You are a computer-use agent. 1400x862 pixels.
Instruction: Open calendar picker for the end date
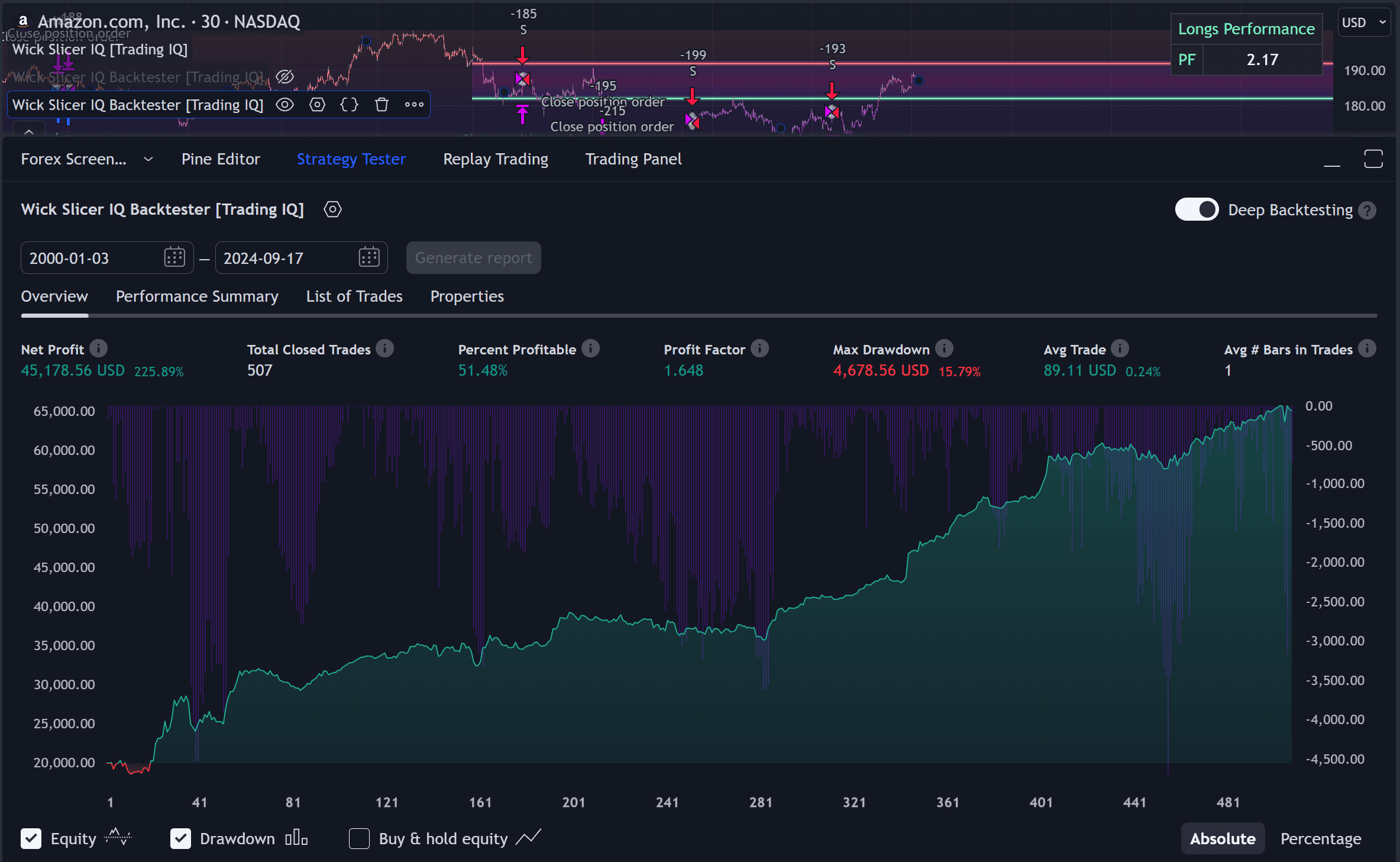(369, 257)
